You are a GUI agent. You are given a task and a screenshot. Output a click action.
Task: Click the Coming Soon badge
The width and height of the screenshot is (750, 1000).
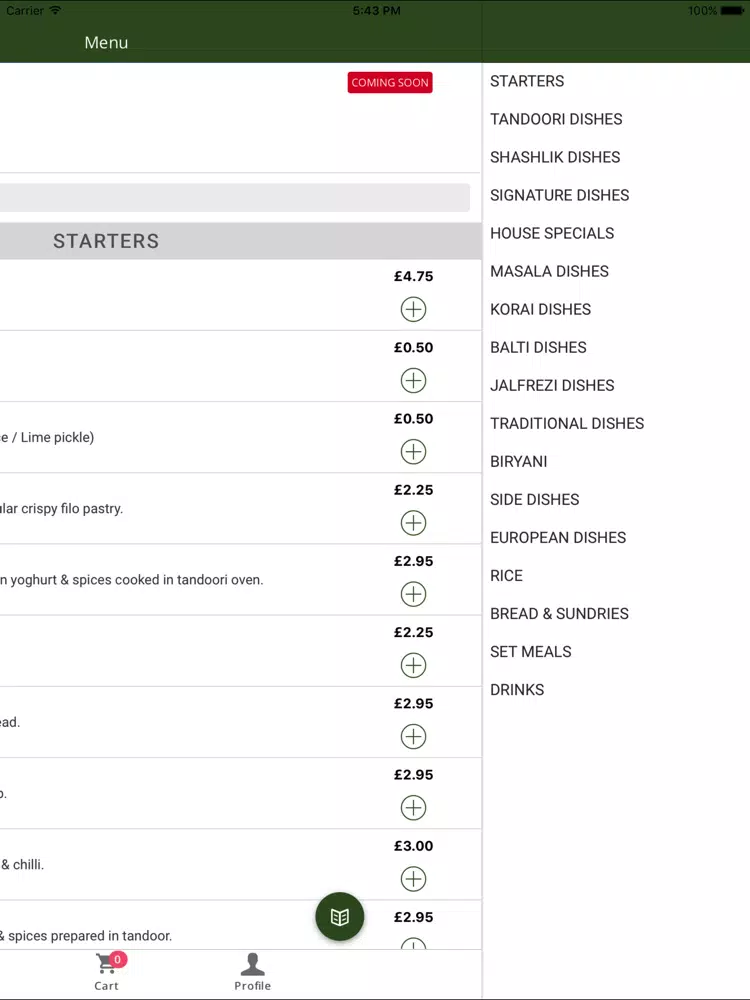[x=390, y=82]
